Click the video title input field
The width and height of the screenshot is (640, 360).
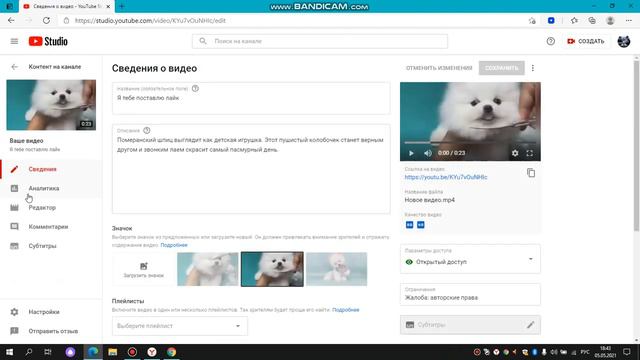tap(251, 98)
